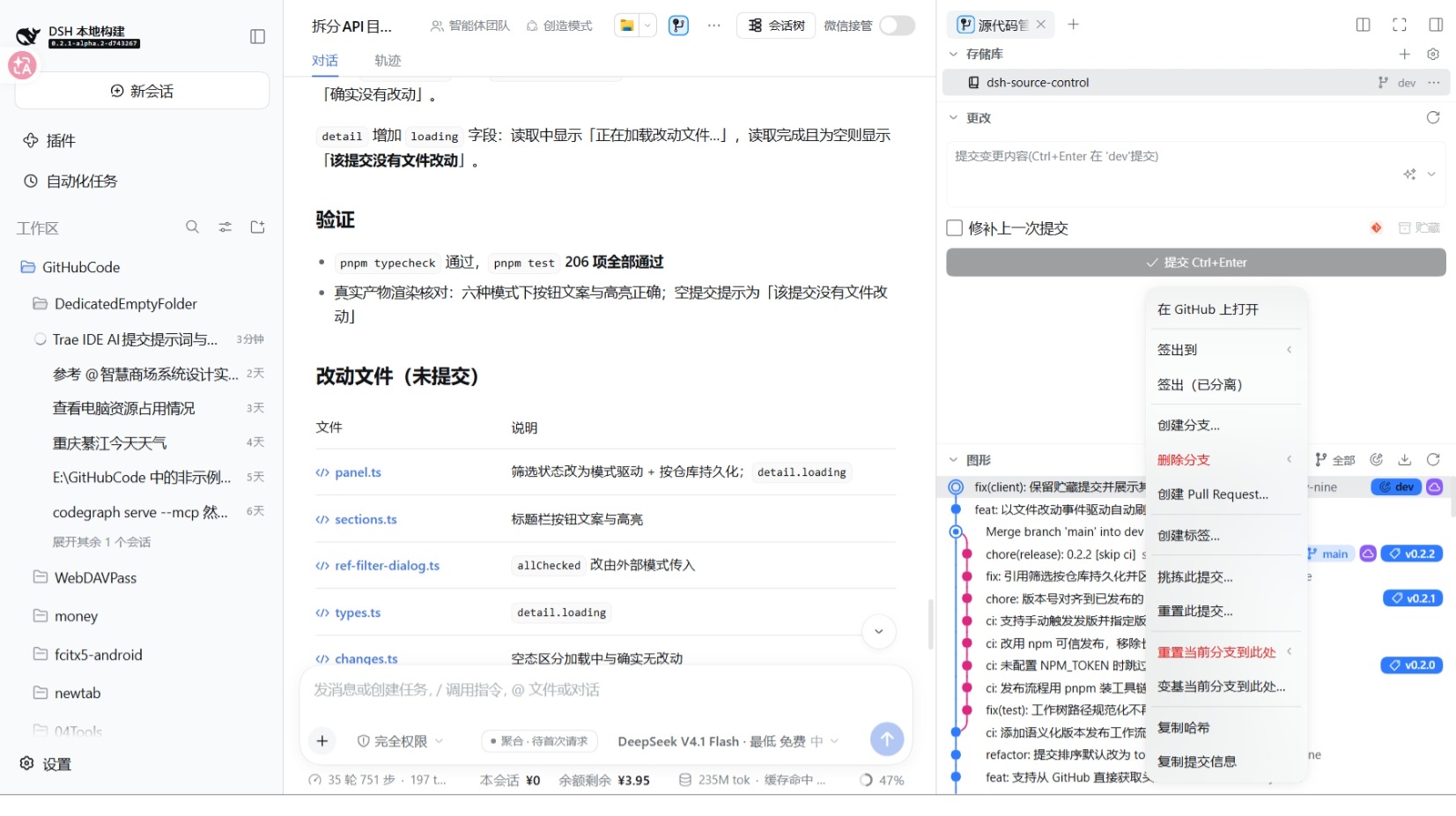Add a repository with the plus icon
Viewport: 1456px width, 816px height.
pyautogui.click(x=1404, y=54)
